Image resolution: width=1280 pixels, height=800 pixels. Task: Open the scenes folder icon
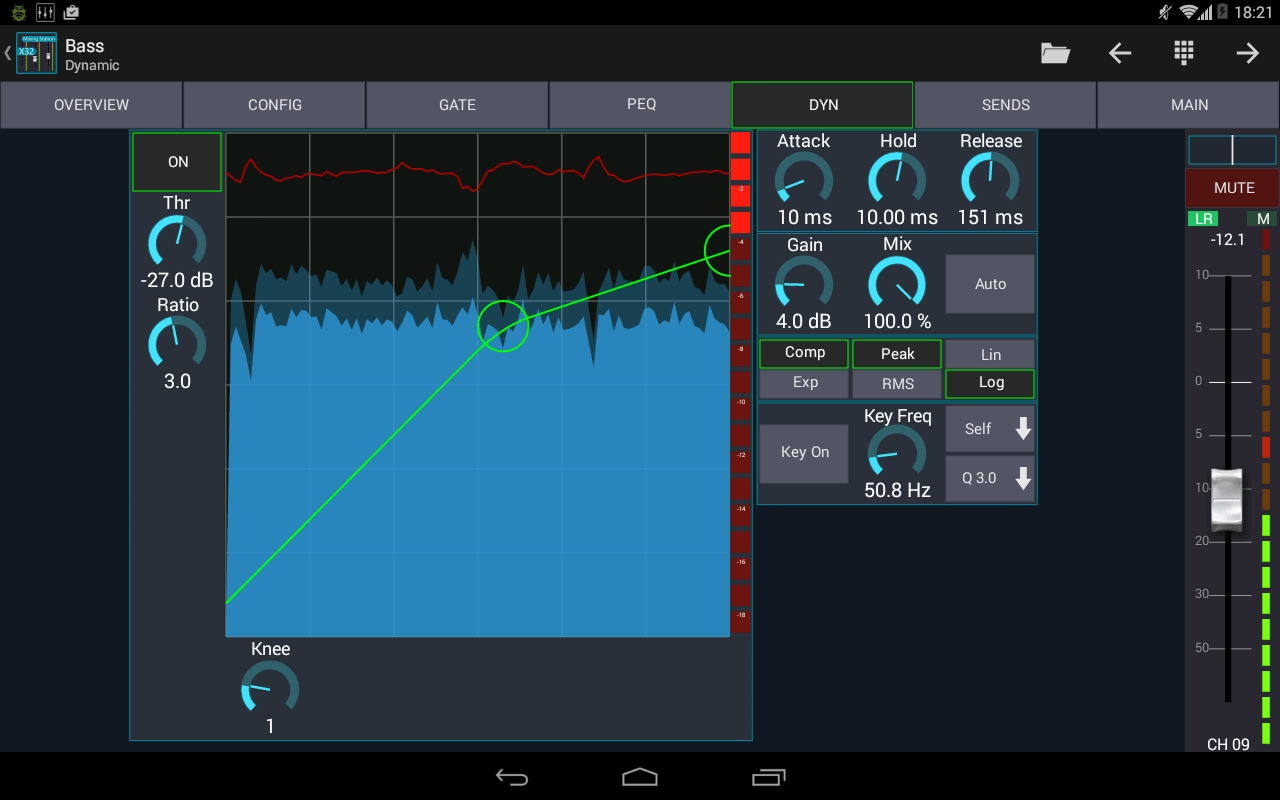(1055, 52)
